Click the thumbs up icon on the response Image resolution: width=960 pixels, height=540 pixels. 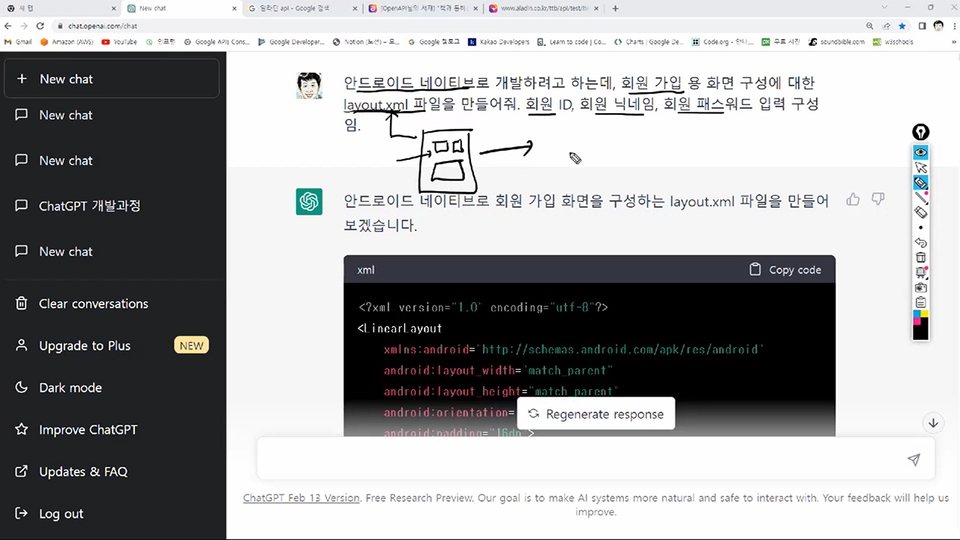click(x=853, y=200)
